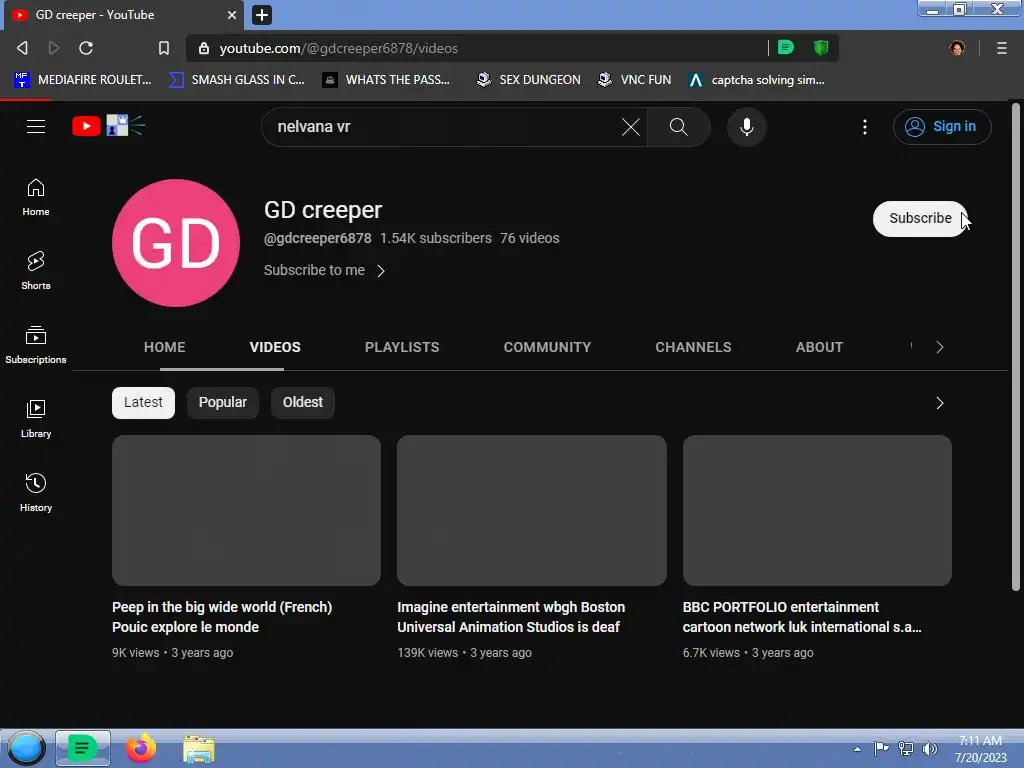Open the browser profile avatar
1024x768 pixels.
(x=957, y=48)
